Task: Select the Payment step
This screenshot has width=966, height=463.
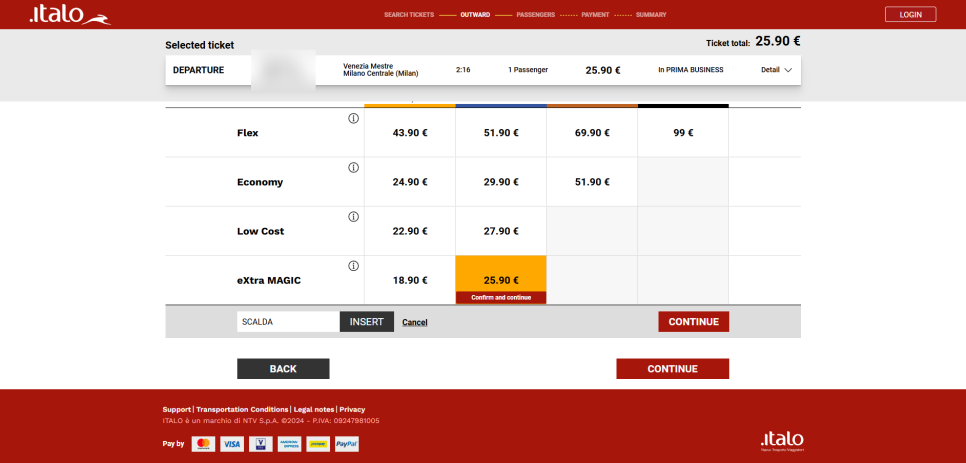Action: [x=595, y=15]
